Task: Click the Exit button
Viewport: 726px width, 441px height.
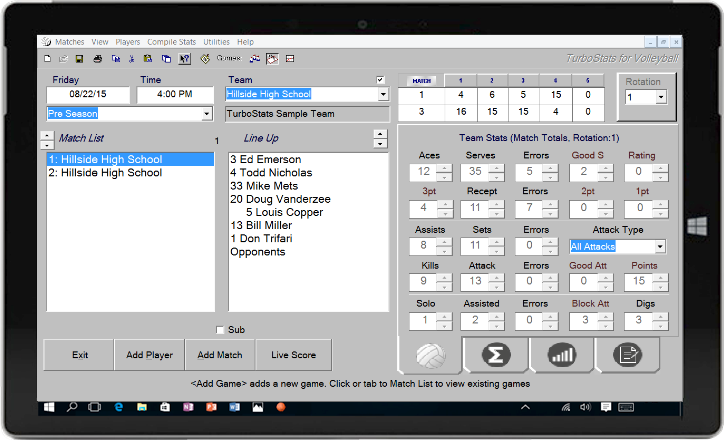Action: click(79, 355)
